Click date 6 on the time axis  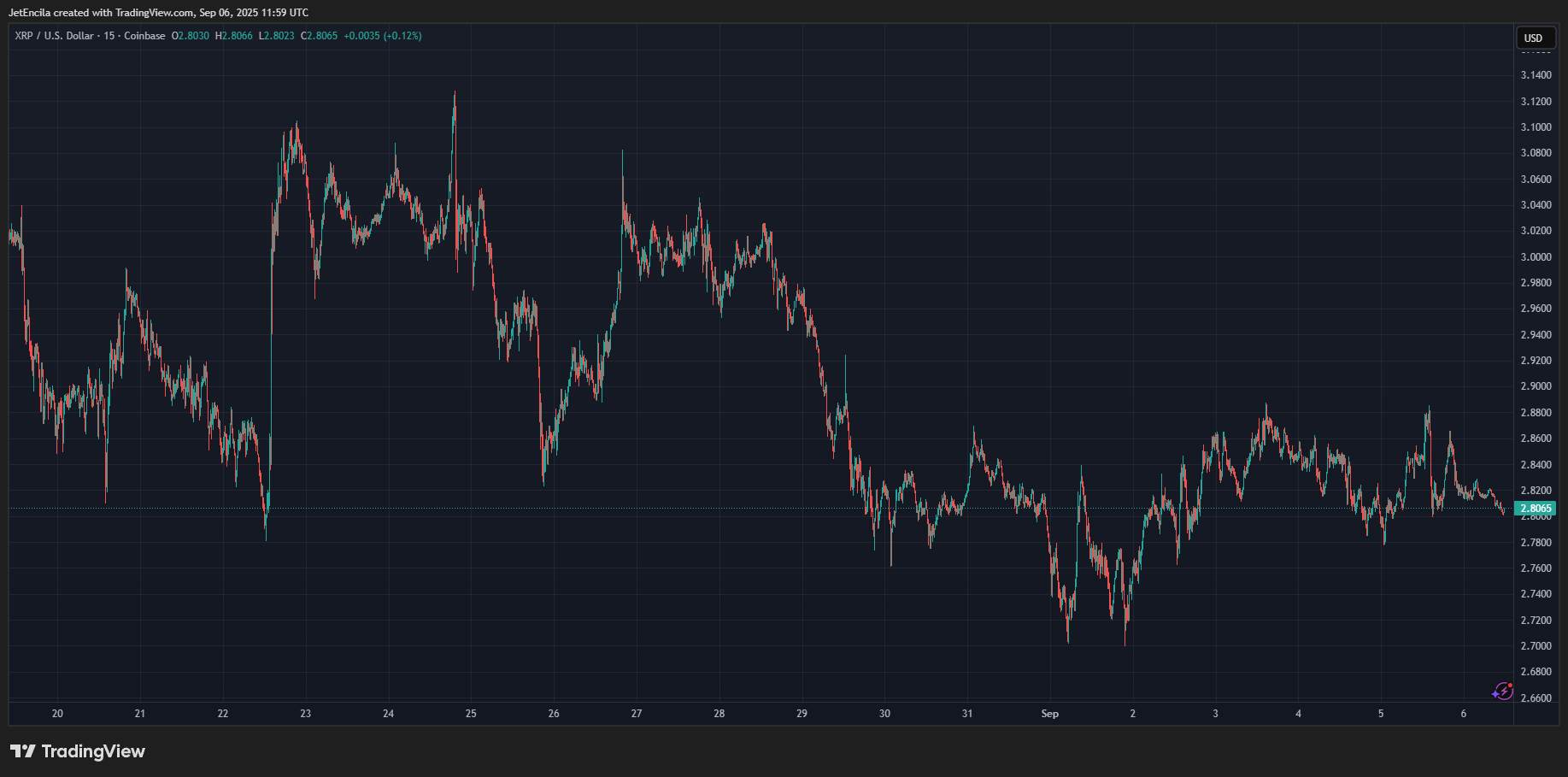point(1464,714)
